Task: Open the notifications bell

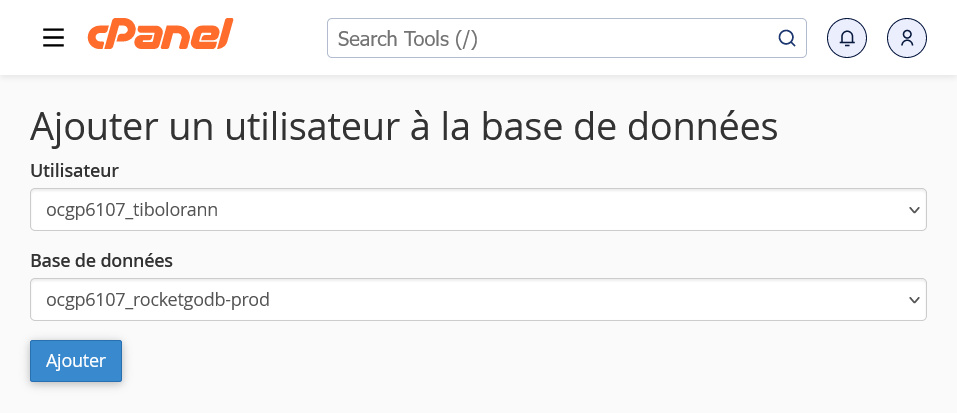Action: tap(847, 39)
